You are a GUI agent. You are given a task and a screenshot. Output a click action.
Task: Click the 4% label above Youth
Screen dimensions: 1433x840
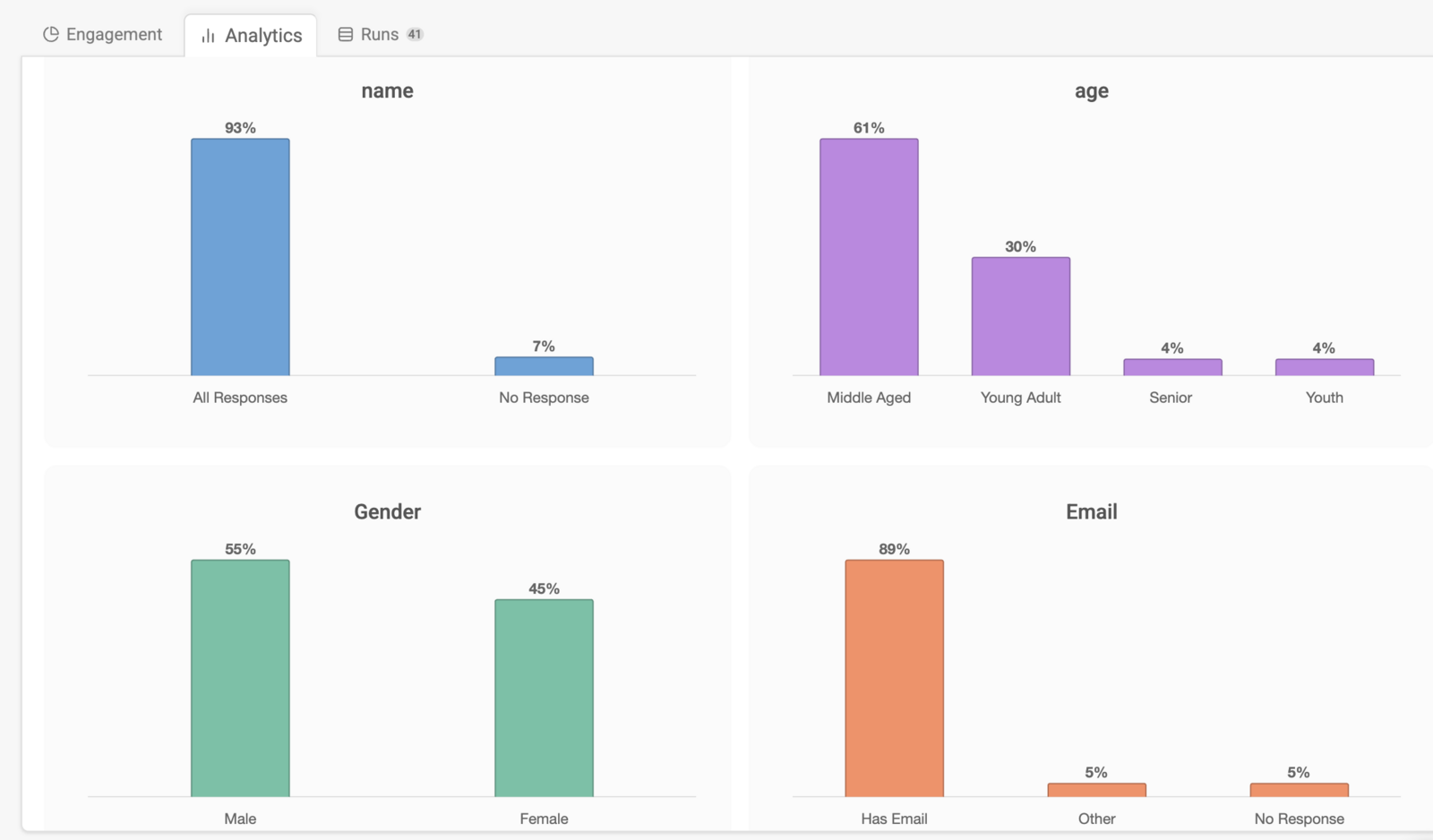[1324, 348]
